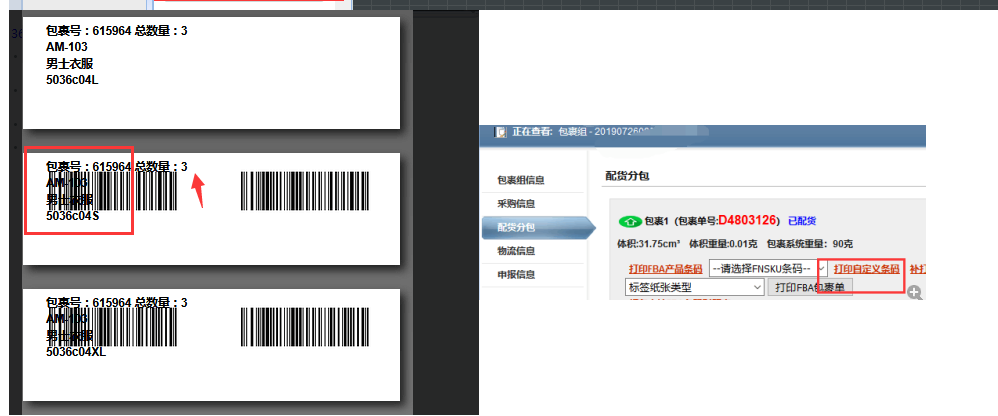
Task: Click the SKU text 5036c04L on first label
Action: point(72,80)
